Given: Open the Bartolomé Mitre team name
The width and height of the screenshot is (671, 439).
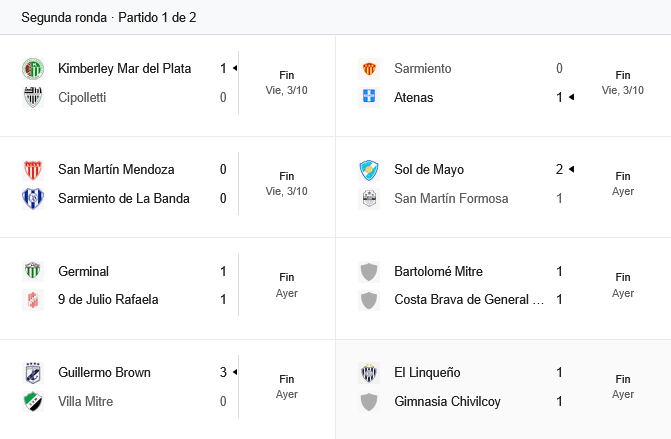Looking at the screenshot, I should [442, 271].
